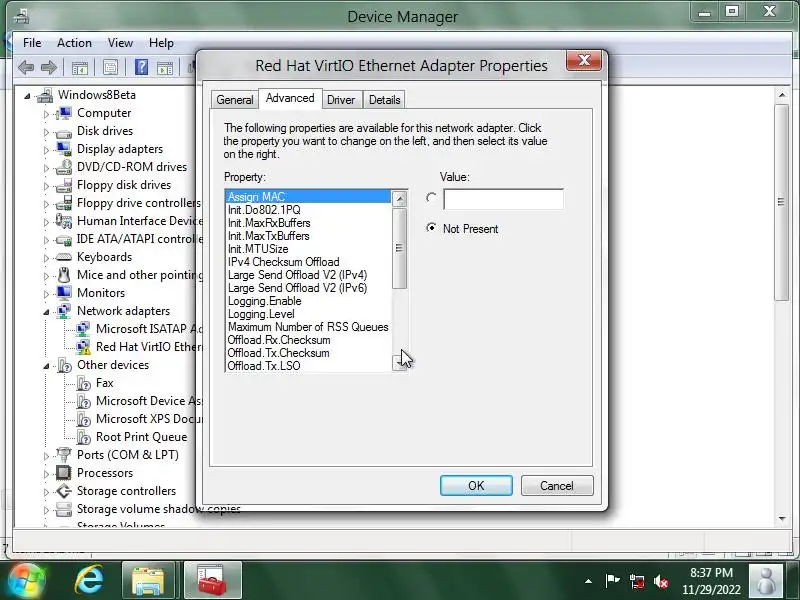
Task: Click the Properties toolbar icon
Action: [x=111, y=67]
